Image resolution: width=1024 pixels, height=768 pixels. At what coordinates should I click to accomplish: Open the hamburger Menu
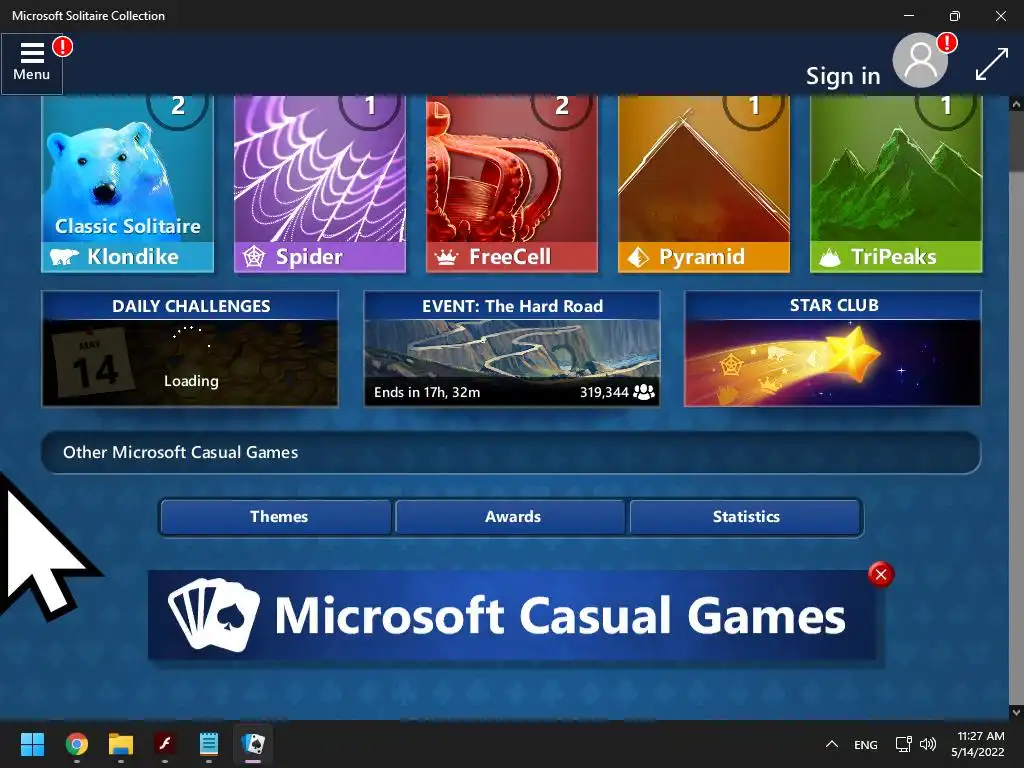[x=31, y=63]
